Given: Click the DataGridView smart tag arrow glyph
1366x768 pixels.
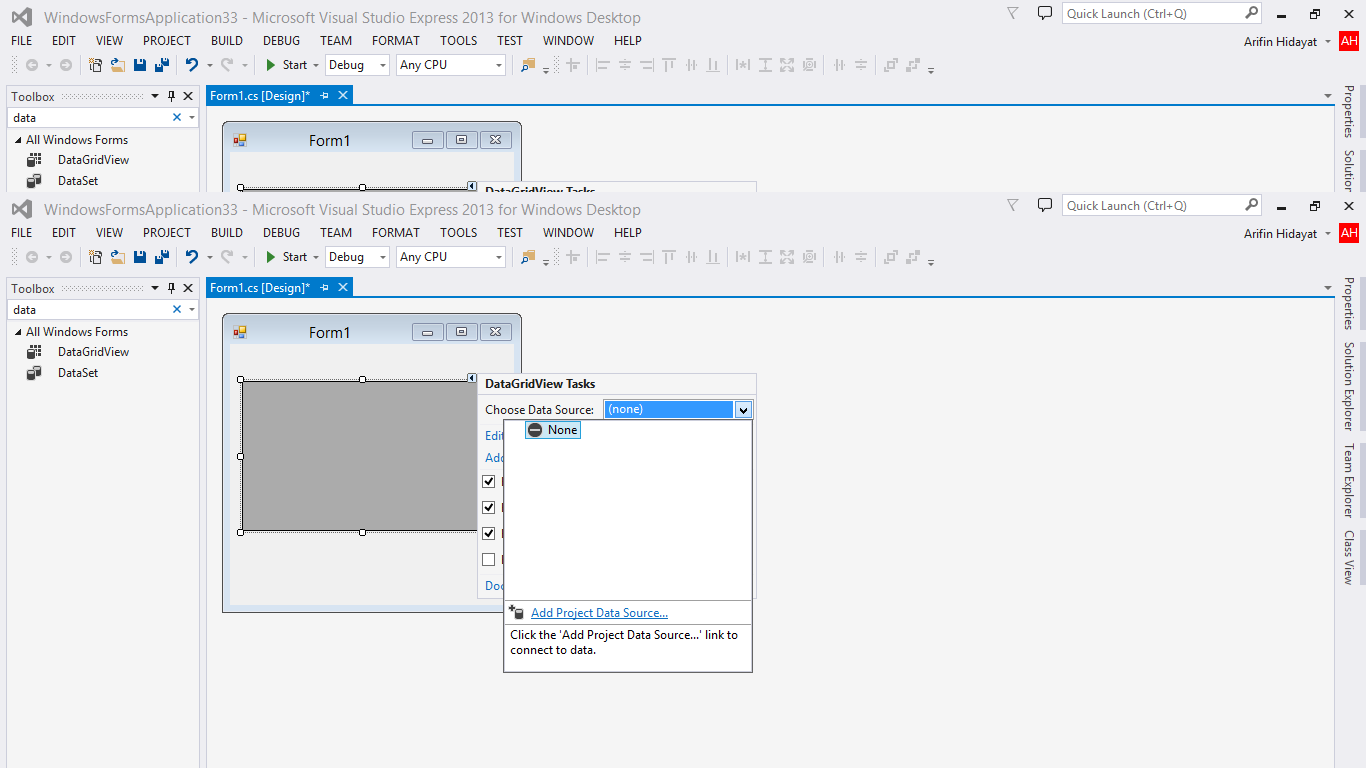Looking at the screenshot, I should (471, 378).
